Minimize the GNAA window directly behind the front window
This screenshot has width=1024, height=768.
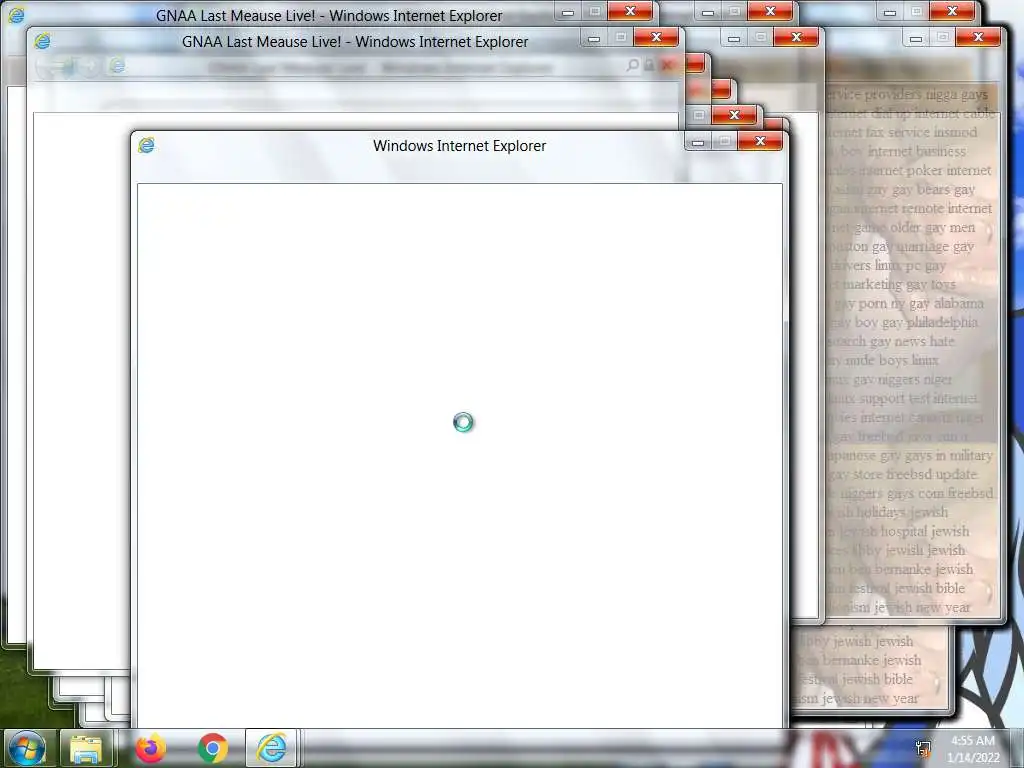click(594, 37)
